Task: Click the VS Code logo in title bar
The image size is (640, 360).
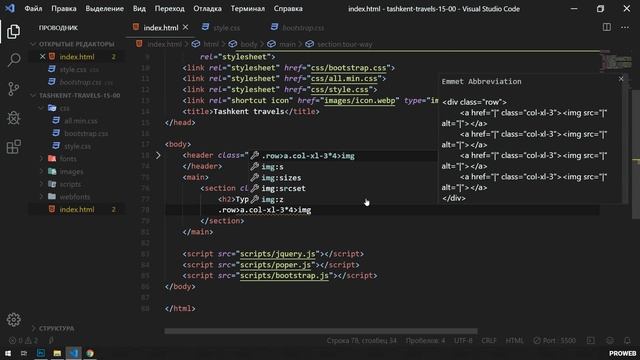Action: (10, 8)
